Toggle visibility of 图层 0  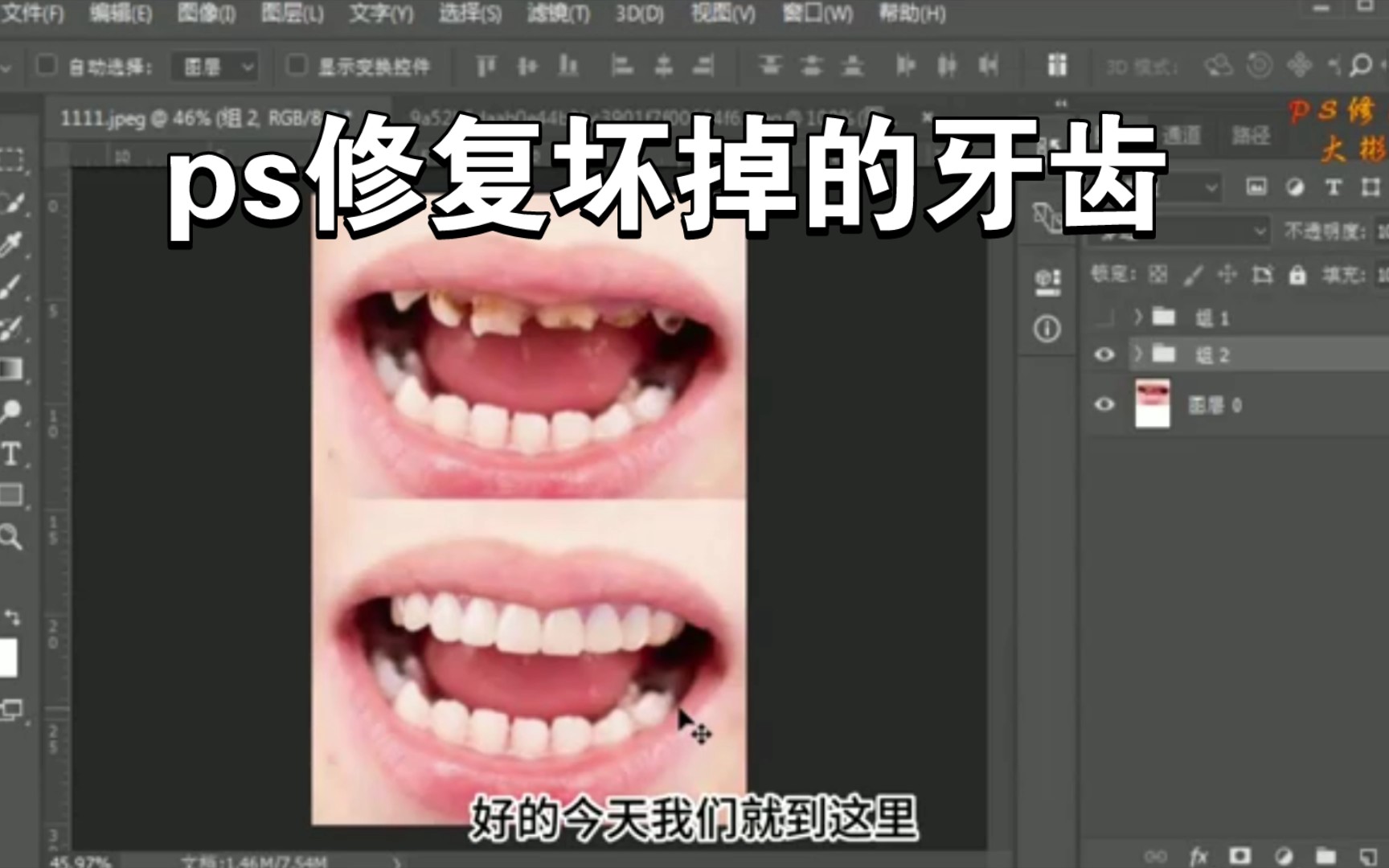(1106, 404)
